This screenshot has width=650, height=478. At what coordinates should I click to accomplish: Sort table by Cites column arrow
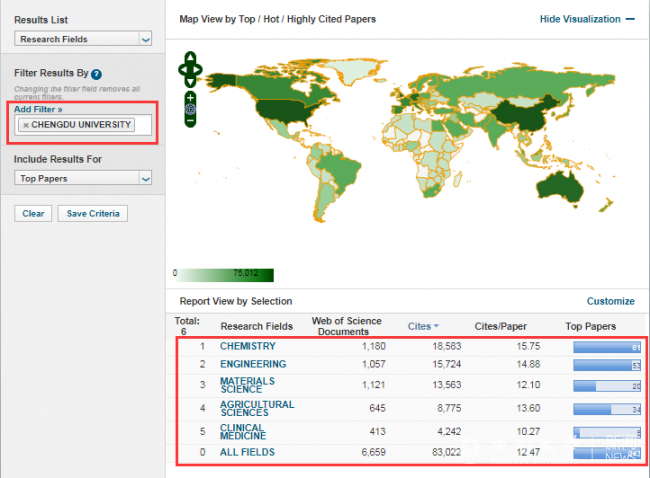[436, 326]
